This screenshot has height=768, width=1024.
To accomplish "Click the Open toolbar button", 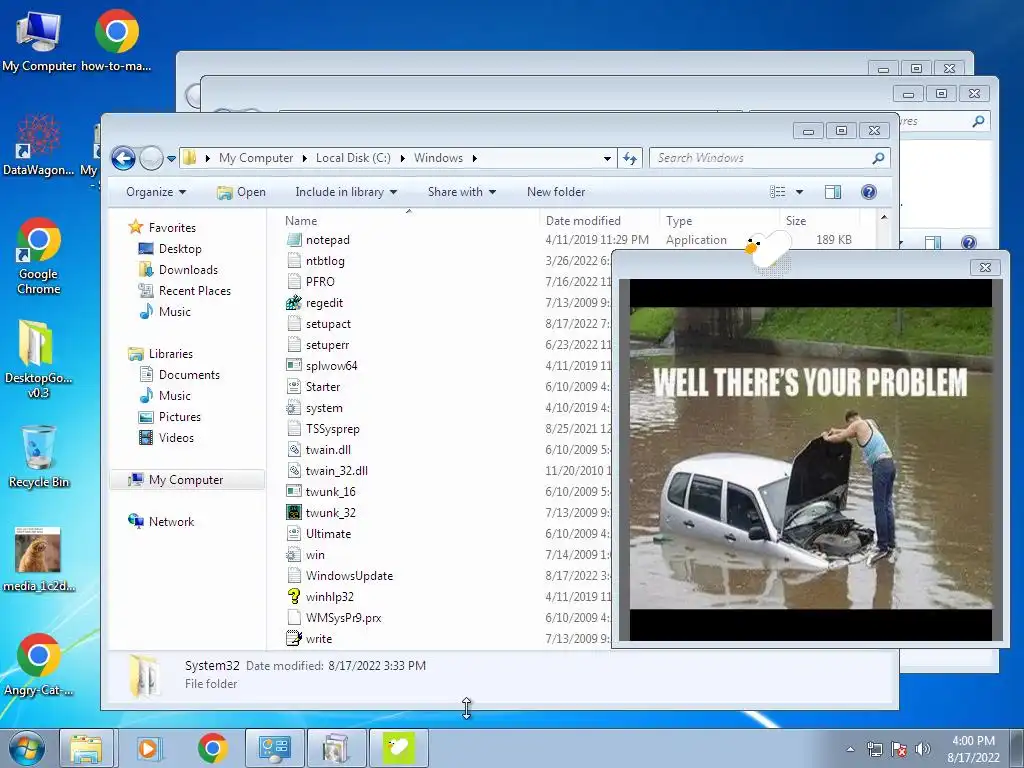I will (241, 192).
